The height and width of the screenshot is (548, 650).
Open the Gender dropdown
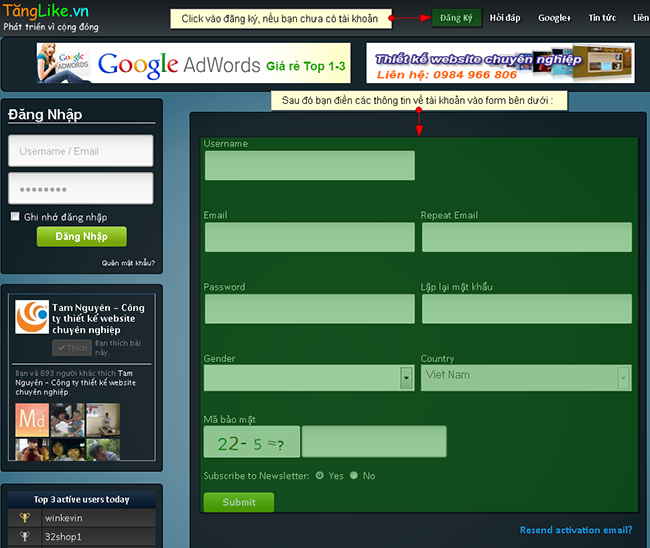pyautogui.click(x=309, y=378)
